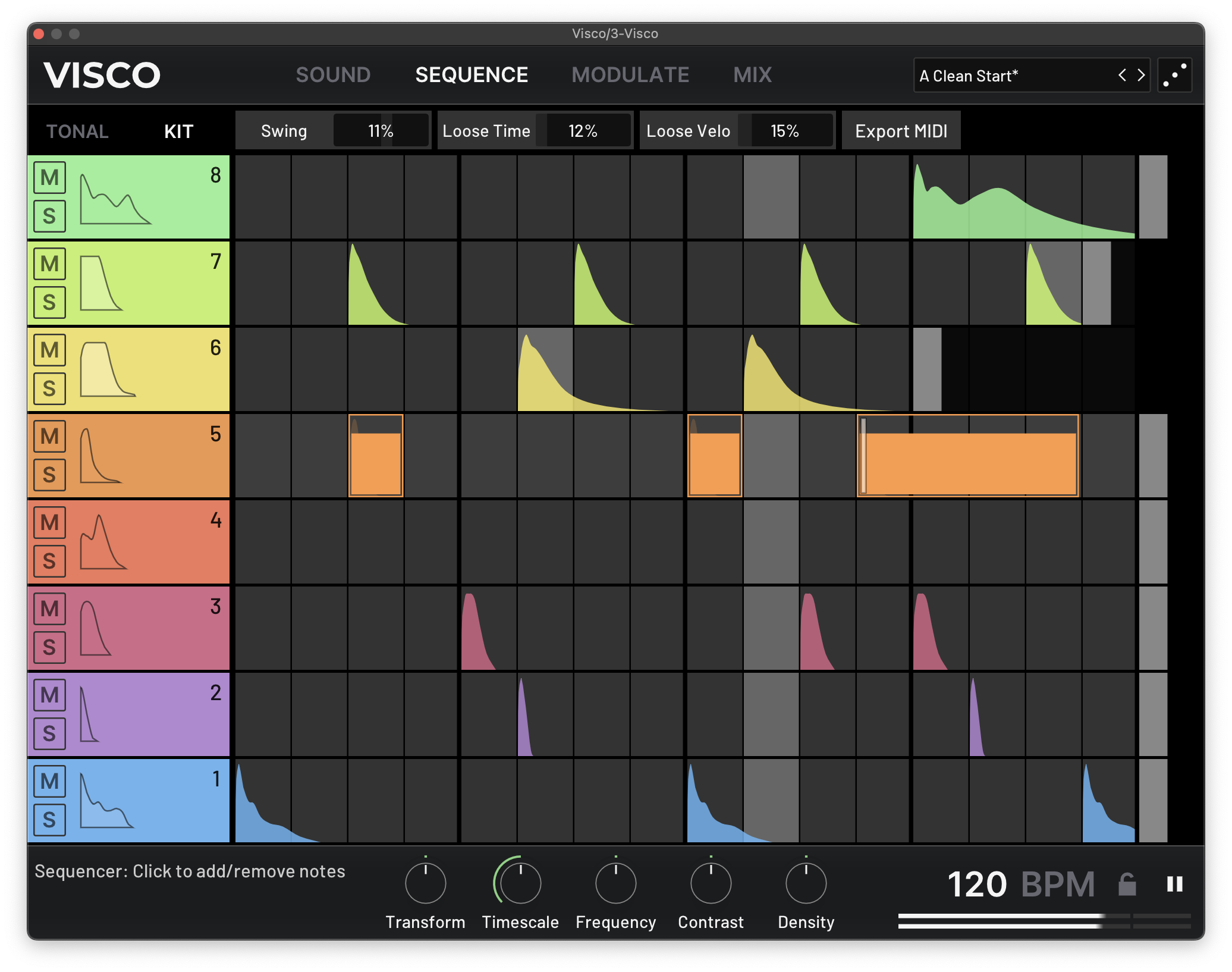The image size is (1232, 972).
Task: Click the long orange note on track 5
Action: [968, 456]
